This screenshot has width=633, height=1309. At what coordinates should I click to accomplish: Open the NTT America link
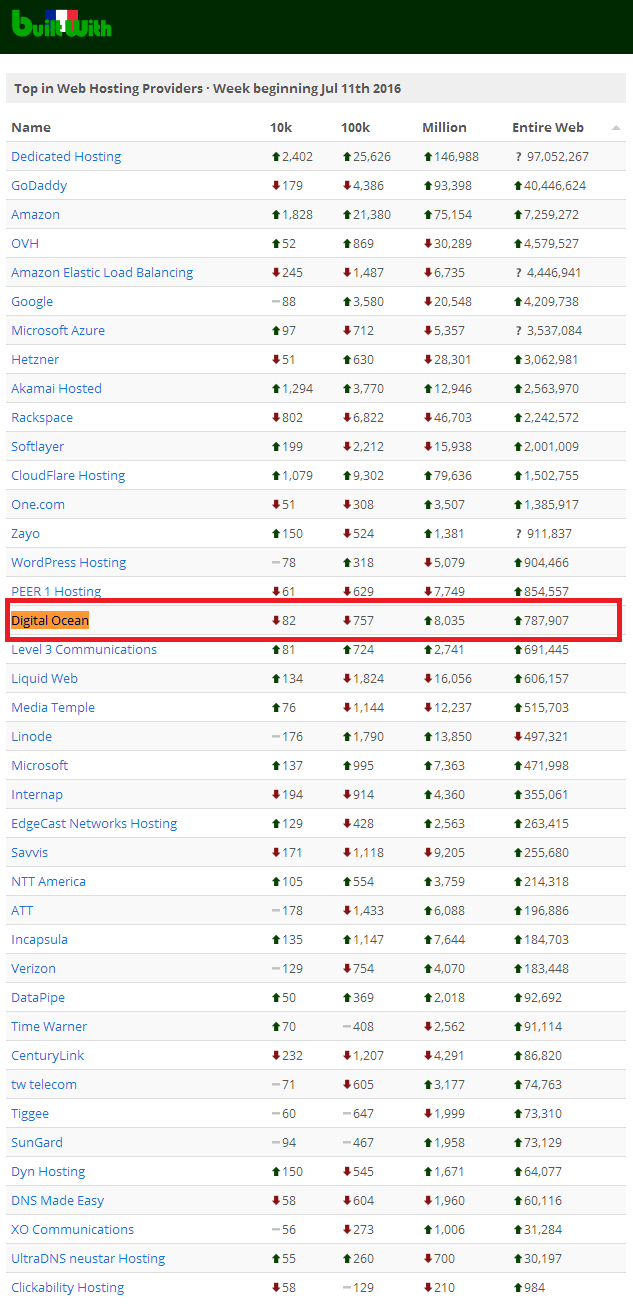click(49, 881)
